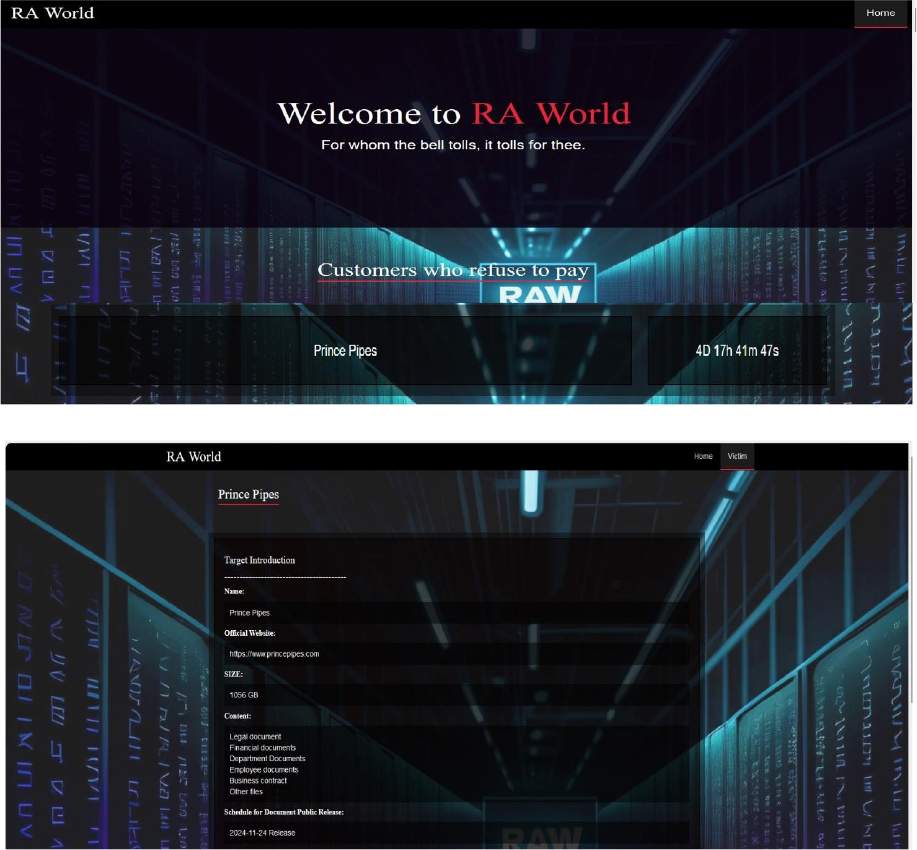This screenshot has height=850, width=917.
Task: Open the Home tab in top navigation bar
Action: click(880, 13)
